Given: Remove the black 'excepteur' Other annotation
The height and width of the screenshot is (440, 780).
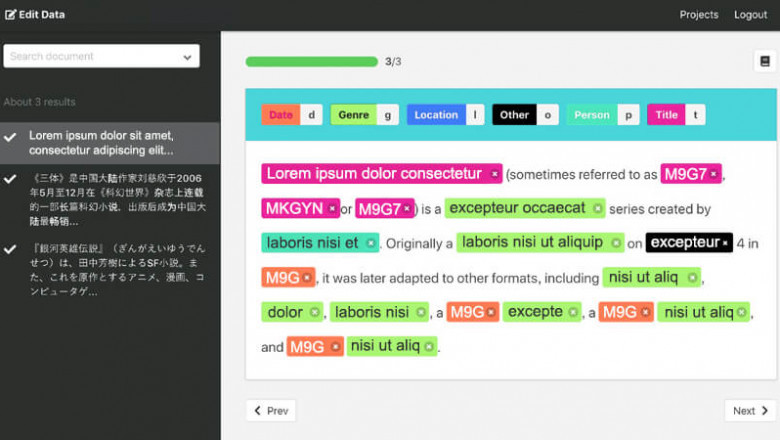Looking at the screenshot, I should [725, 243].
